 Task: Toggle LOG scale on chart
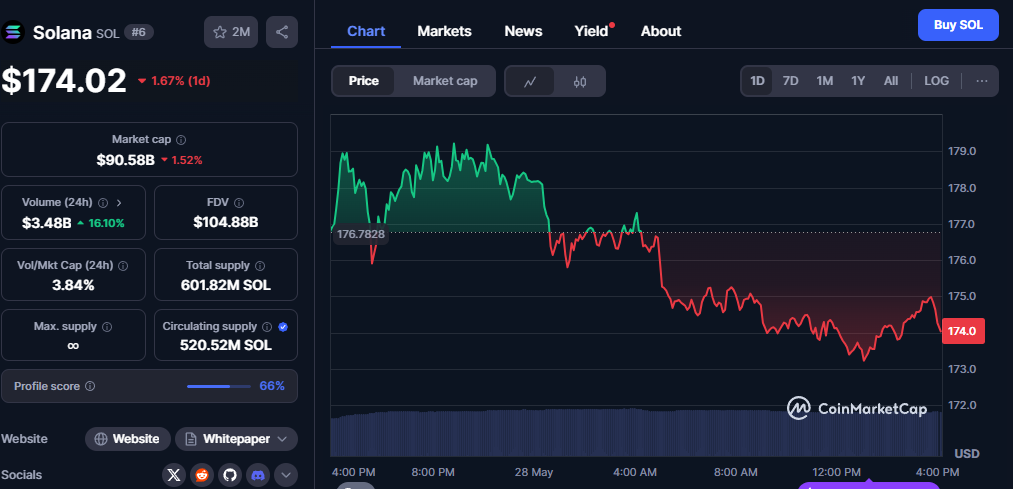936,81
